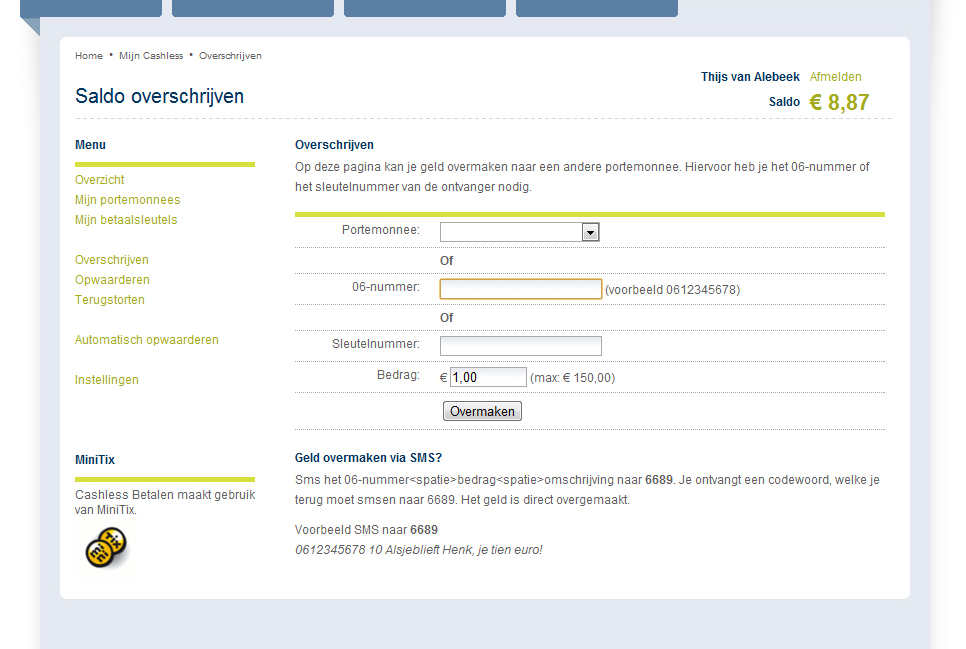
Task: Open Instellingen in the sidebar
Action: pyautogui.click(x=107, y=380)
